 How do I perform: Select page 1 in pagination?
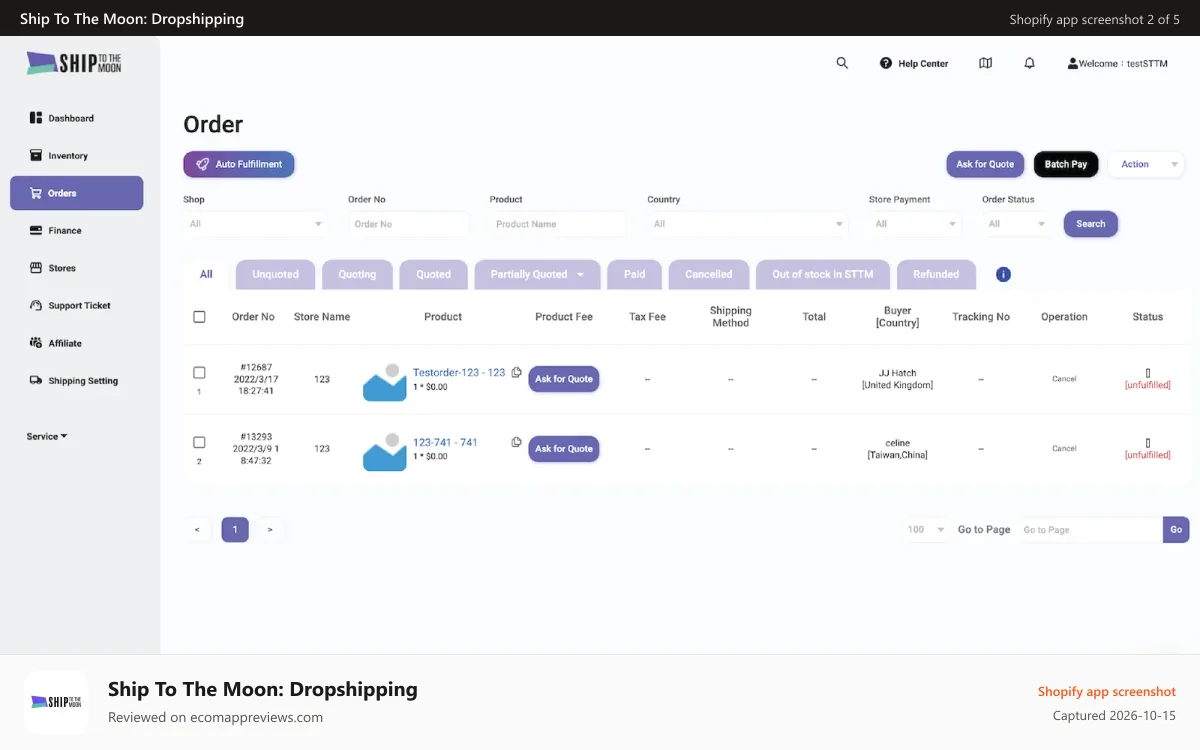click(x=235, y=530)
